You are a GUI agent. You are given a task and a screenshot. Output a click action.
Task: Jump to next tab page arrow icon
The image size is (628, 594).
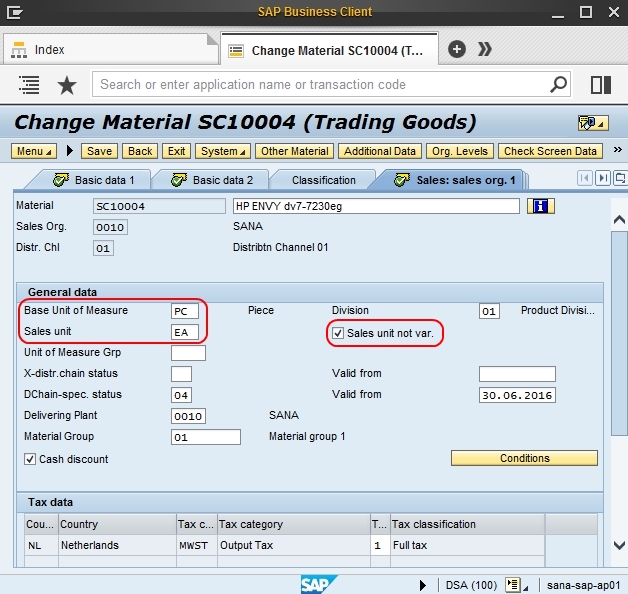tap(602, 178)
